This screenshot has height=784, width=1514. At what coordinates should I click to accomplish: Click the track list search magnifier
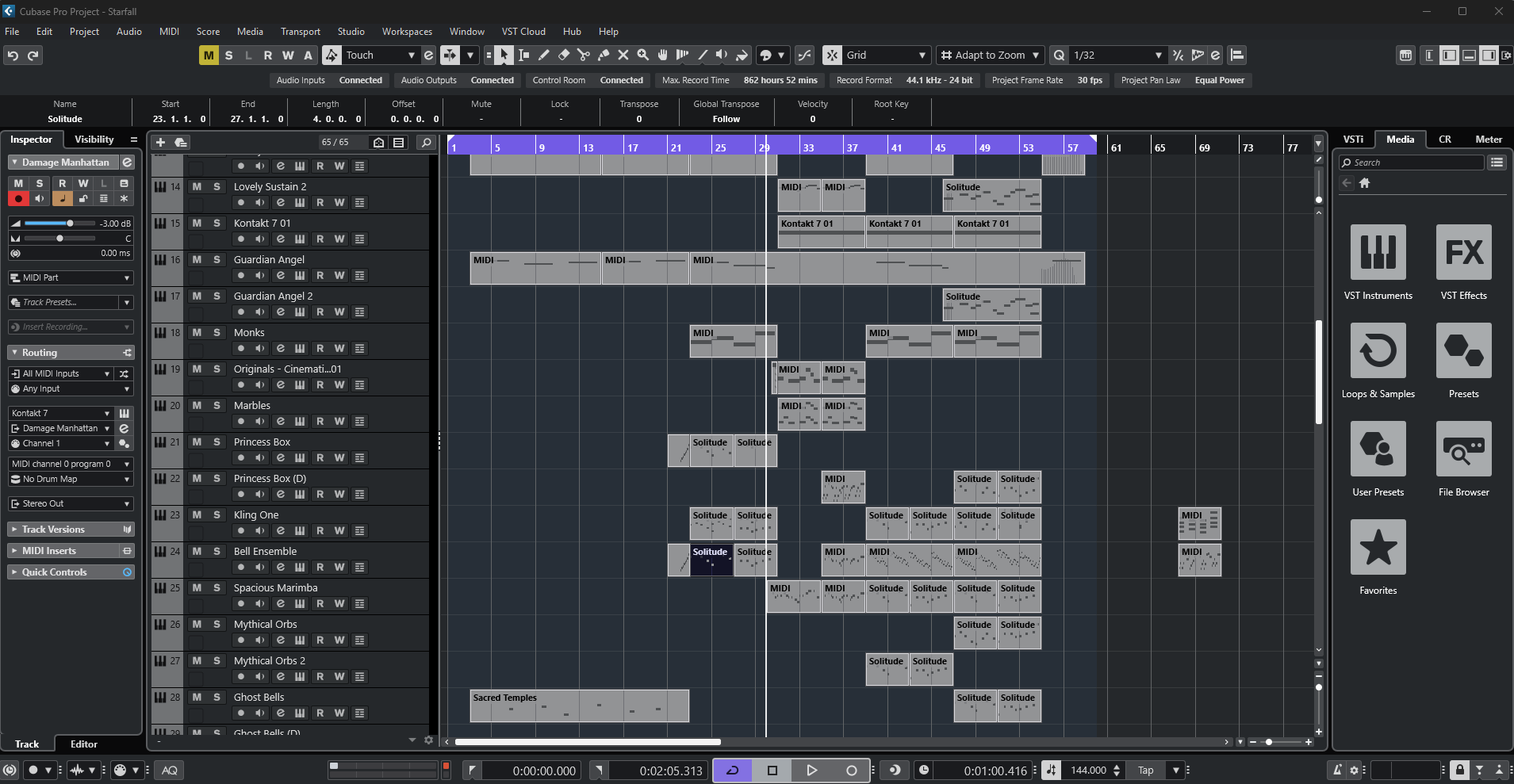pyautogui.click(x=427, y=143)
